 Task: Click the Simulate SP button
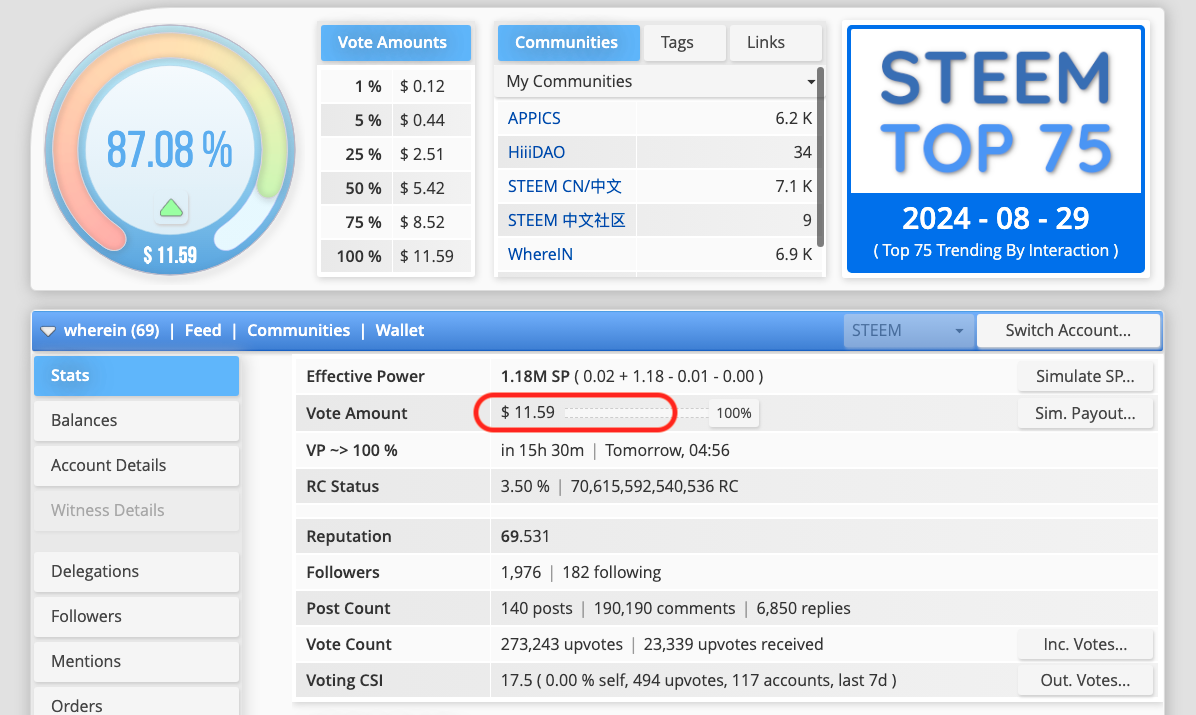[x=1085, y=376]
